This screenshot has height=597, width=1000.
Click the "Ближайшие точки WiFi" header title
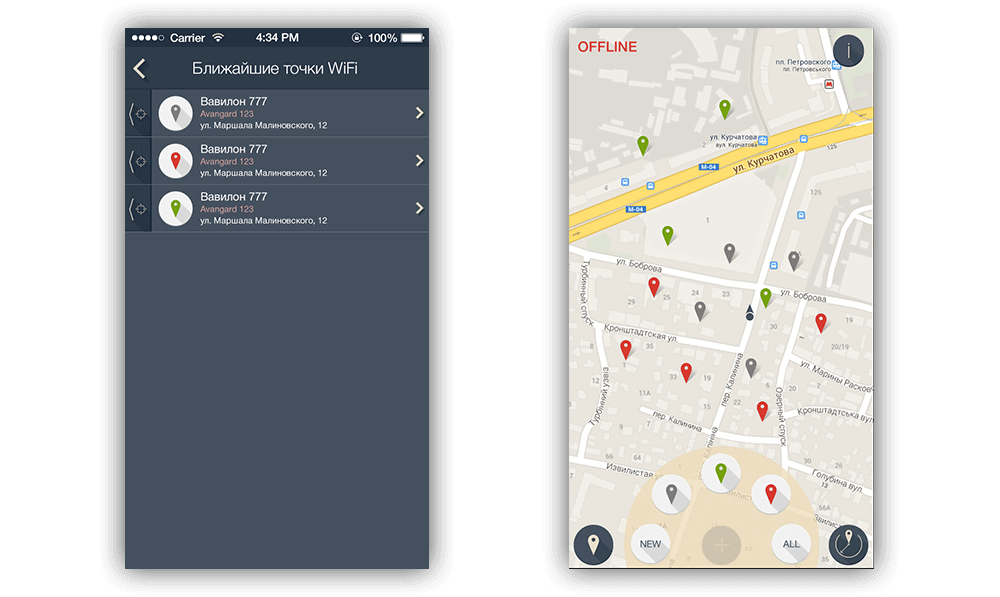[x=275, y=68]
